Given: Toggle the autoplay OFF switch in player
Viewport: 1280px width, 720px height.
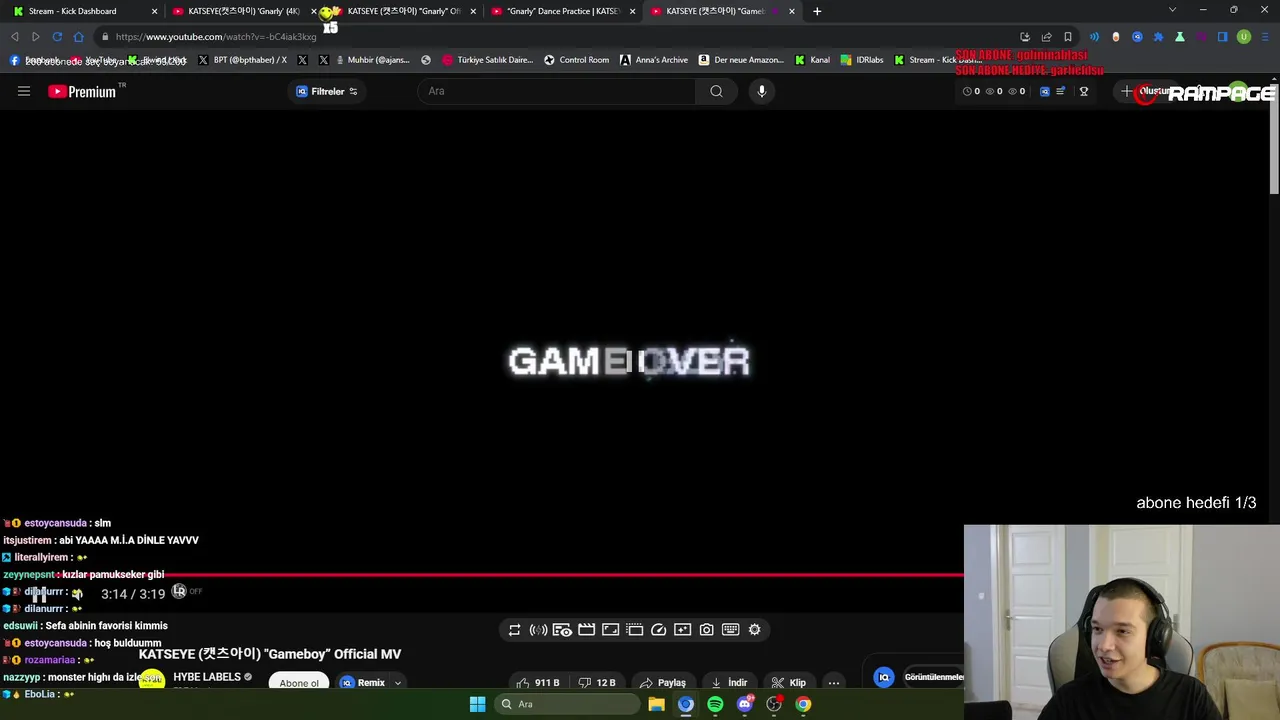Looking at the screenshot, I should pyautogui.click(x=186, y=591).
